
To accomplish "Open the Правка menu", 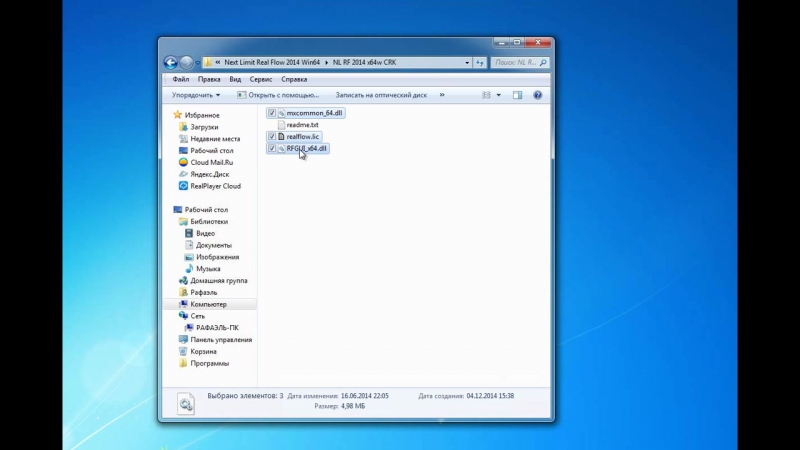I will tap(209, 80).
